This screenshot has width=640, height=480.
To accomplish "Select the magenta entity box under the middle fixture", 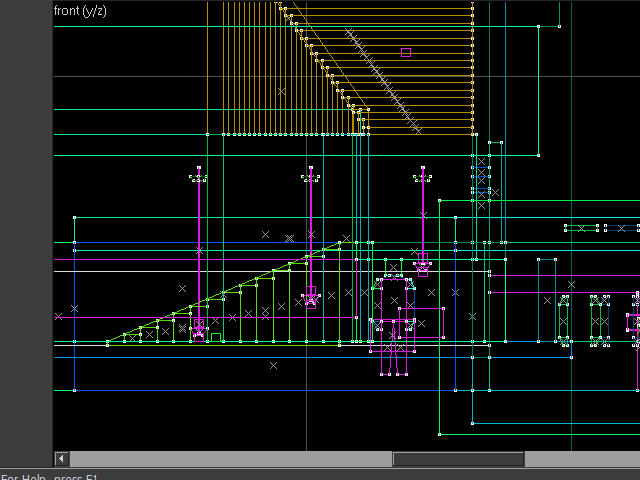I will coord(311,296).
